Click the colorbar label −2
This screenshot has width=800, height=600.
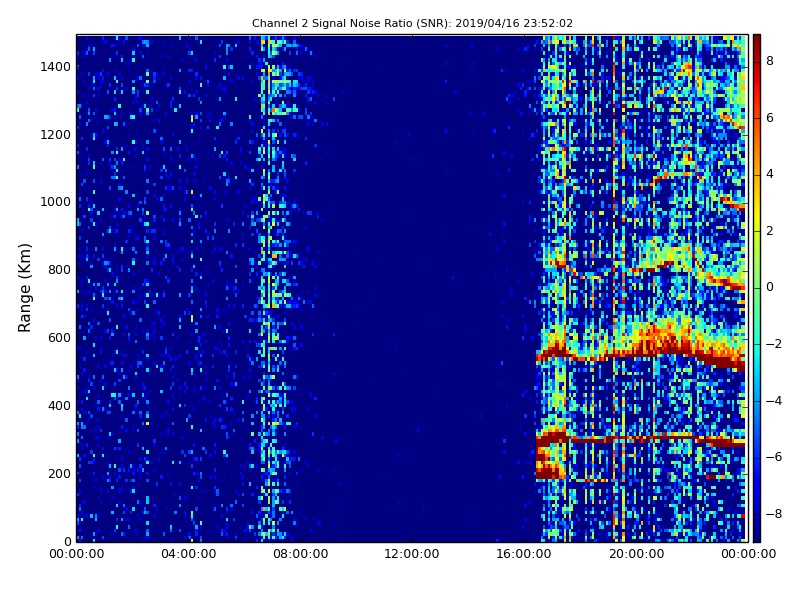click(x=774, y=344)
